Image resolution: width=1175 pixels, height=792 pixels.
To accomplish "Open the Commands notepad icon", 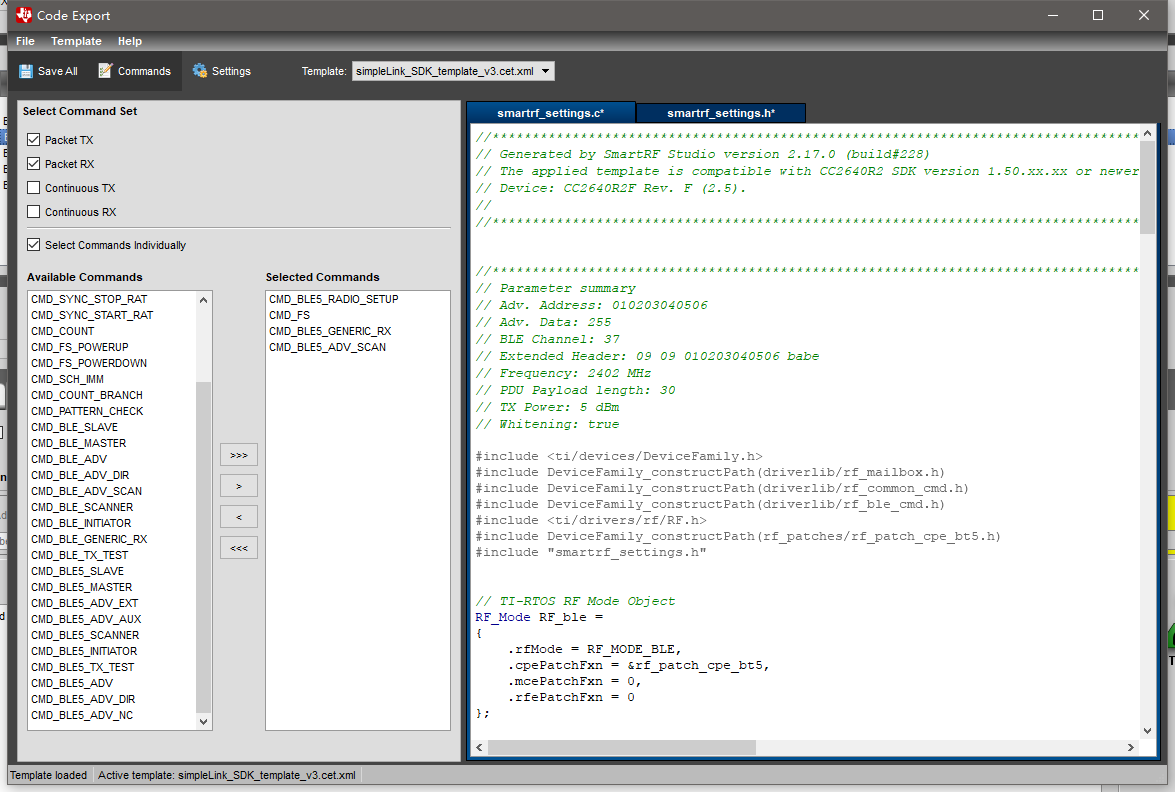I will (x=105, y=71).
